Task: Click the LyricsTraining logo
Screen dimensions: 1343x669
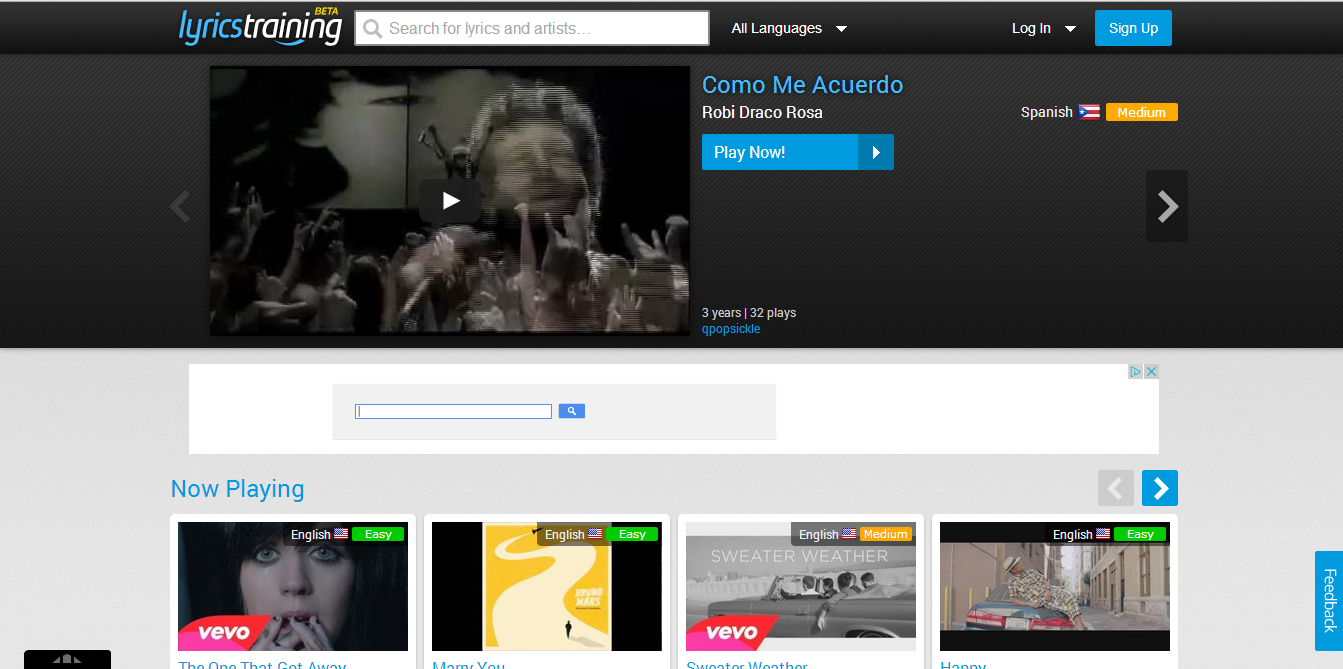Action: (260, 27)
